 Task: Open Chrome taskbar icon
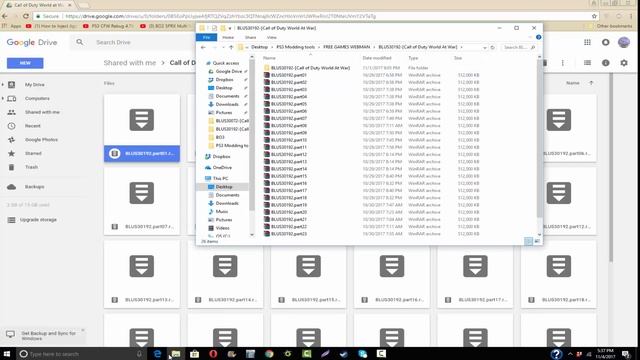coord(269,353)
